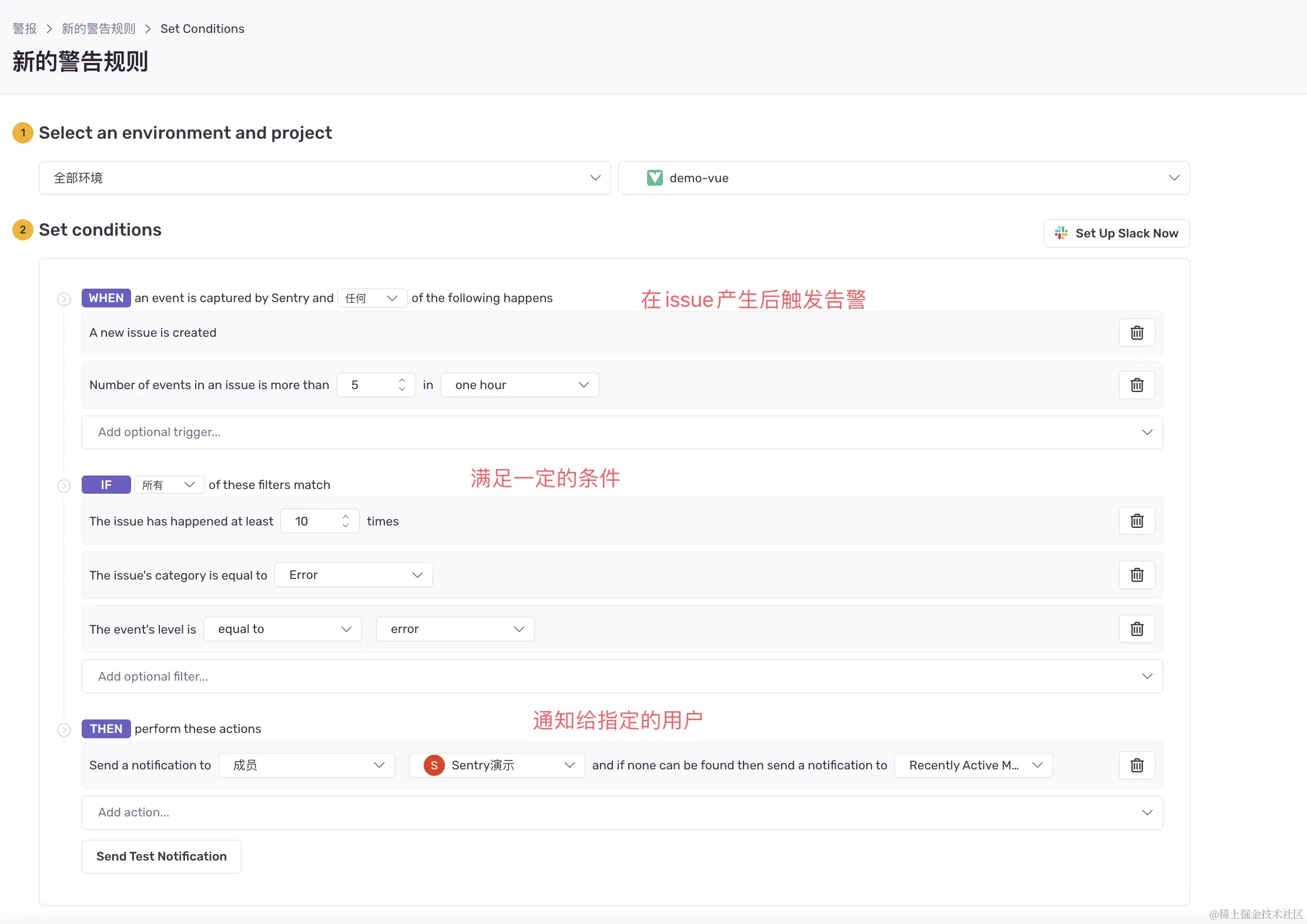Increment the events count stepper showing 5
The height and width of the screenshot is (924, 1307).
[402, 380]
